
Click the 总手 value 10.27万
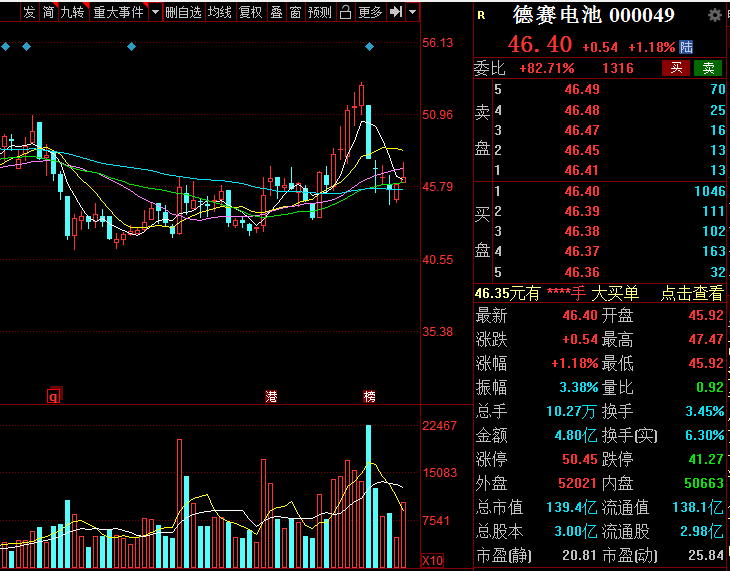pos(571,411)
